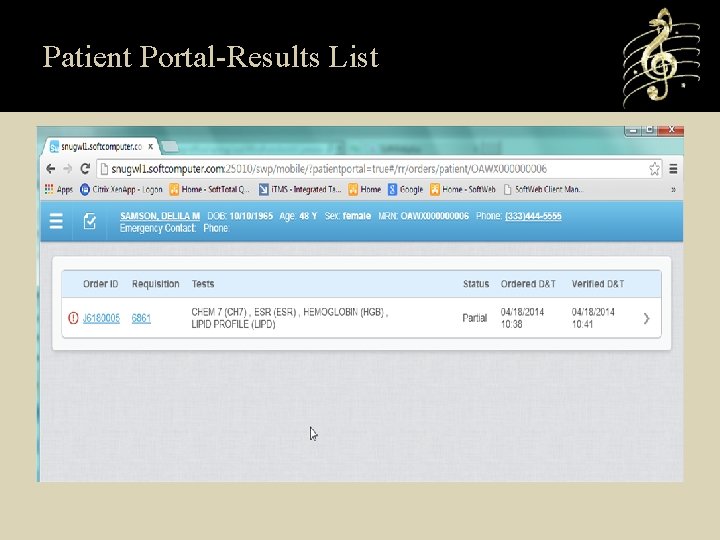The height and width of the screenshot is (540, 720).
Task: Click the Requisition column header
Action: click(x=156, y=284)
